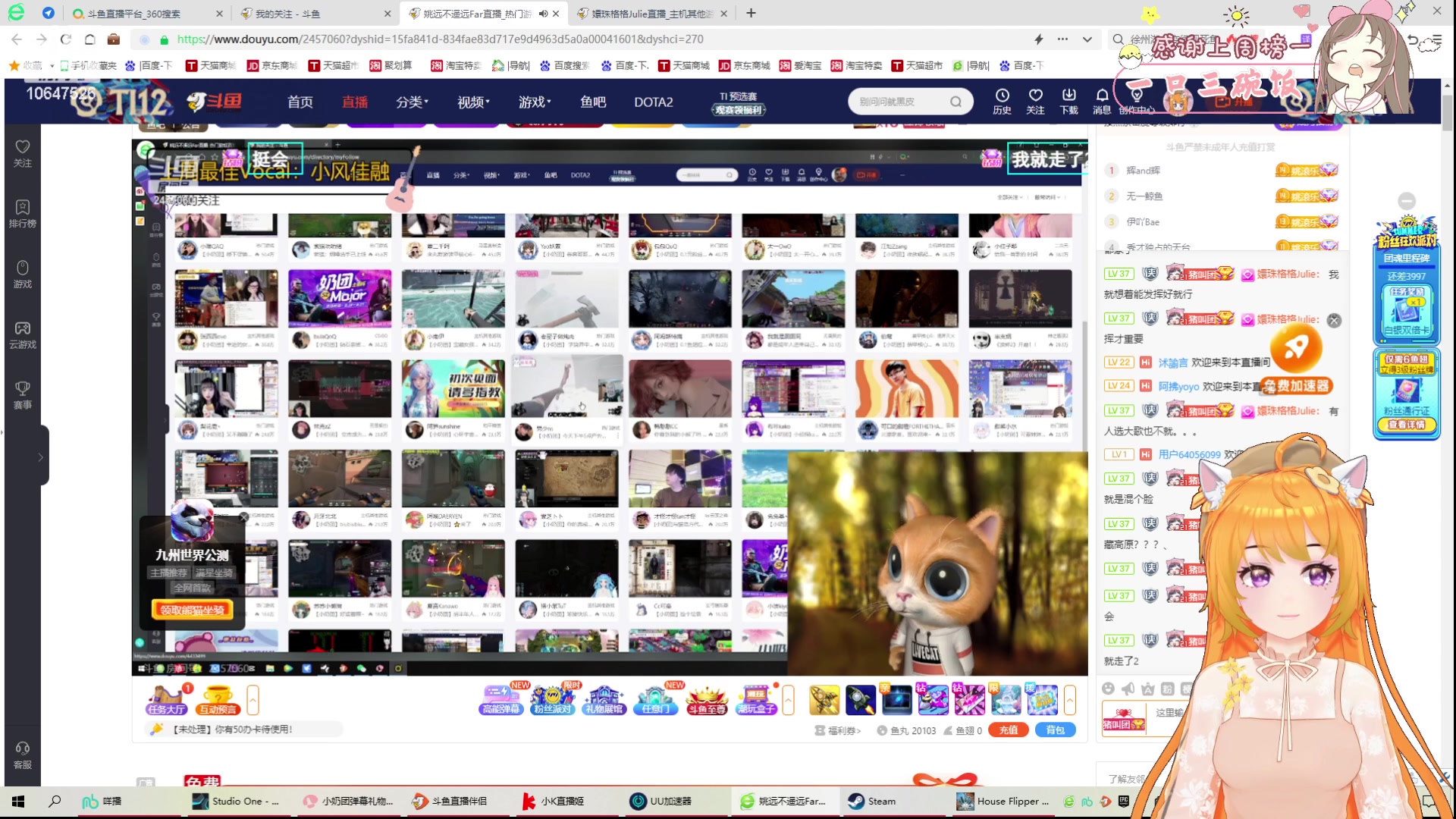This screenshot has width=1456, height=819.
Task: Open the 消息 bell notifications icon
Action: 1102,101
